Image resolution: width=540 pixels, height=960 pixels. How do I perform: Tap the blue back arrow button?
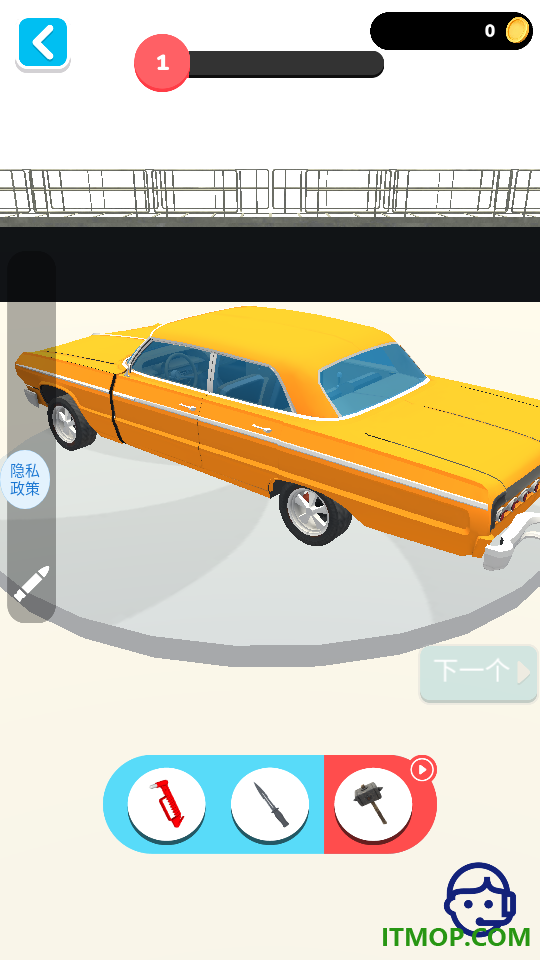43,43
